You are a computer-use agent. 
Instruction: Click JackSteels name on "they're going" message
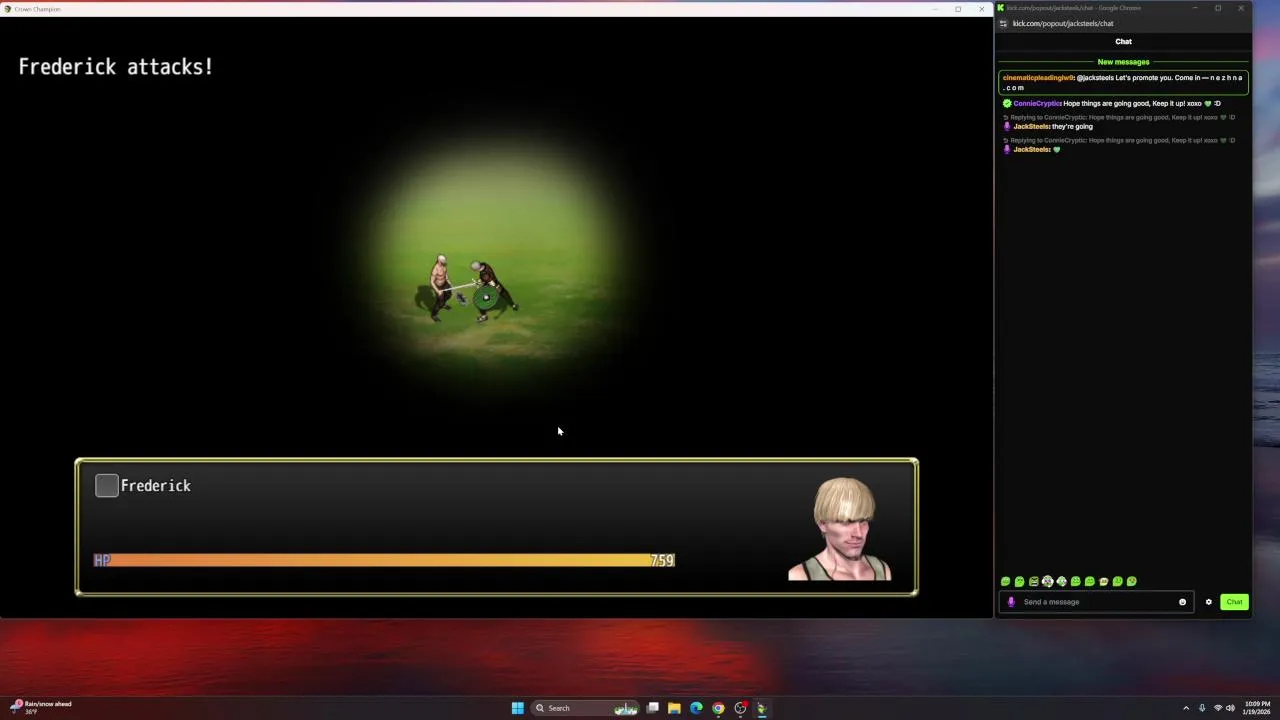(x=1031, y=127)
